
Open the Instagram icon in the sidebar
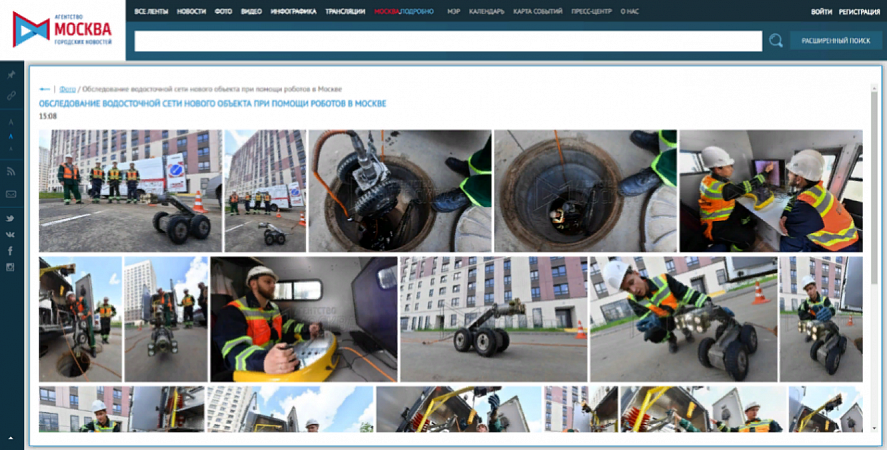click(10, 267)
